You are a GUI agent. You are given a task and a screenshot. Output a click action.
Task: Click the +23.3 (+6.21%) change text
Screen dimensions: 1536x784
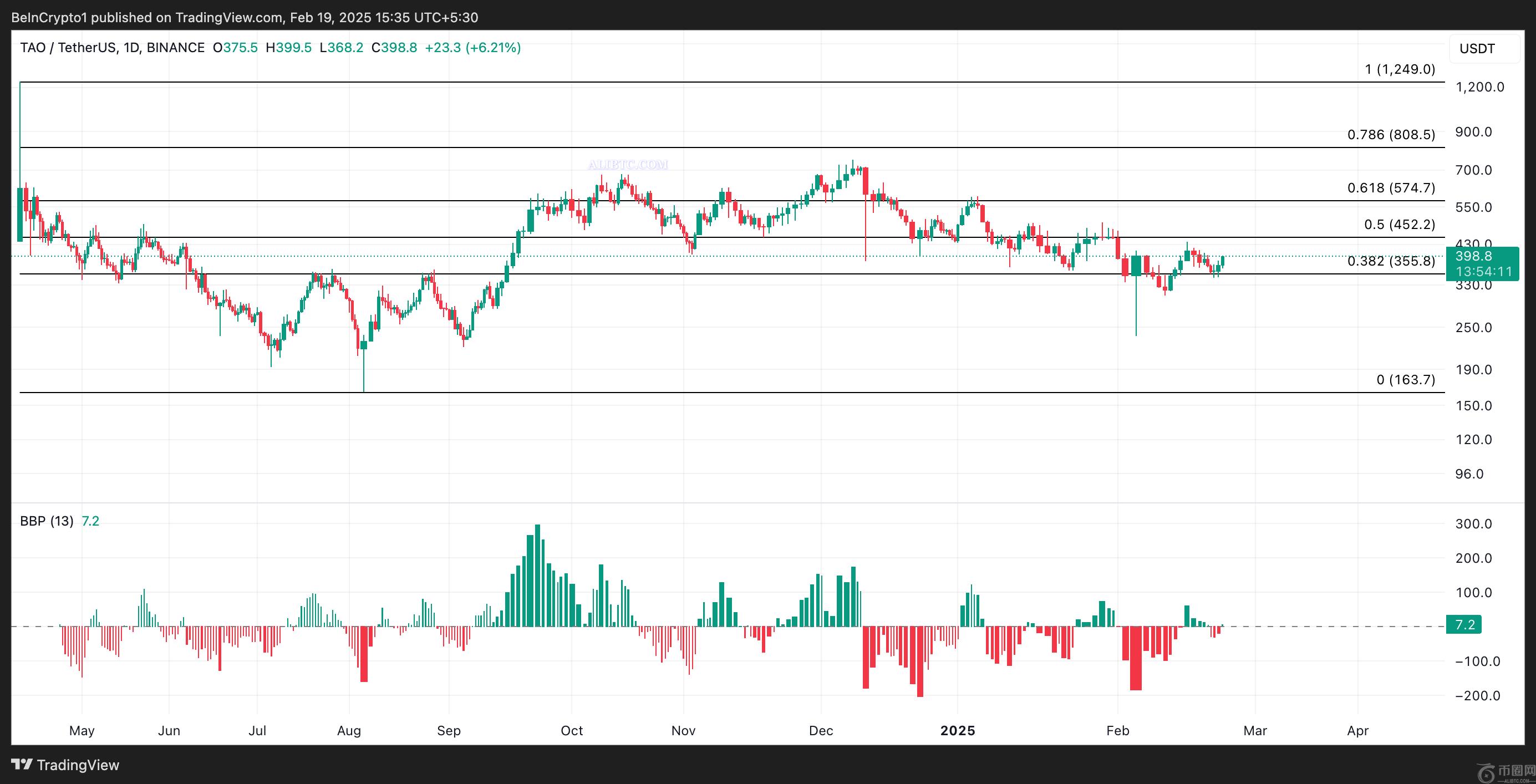point(472,48)
